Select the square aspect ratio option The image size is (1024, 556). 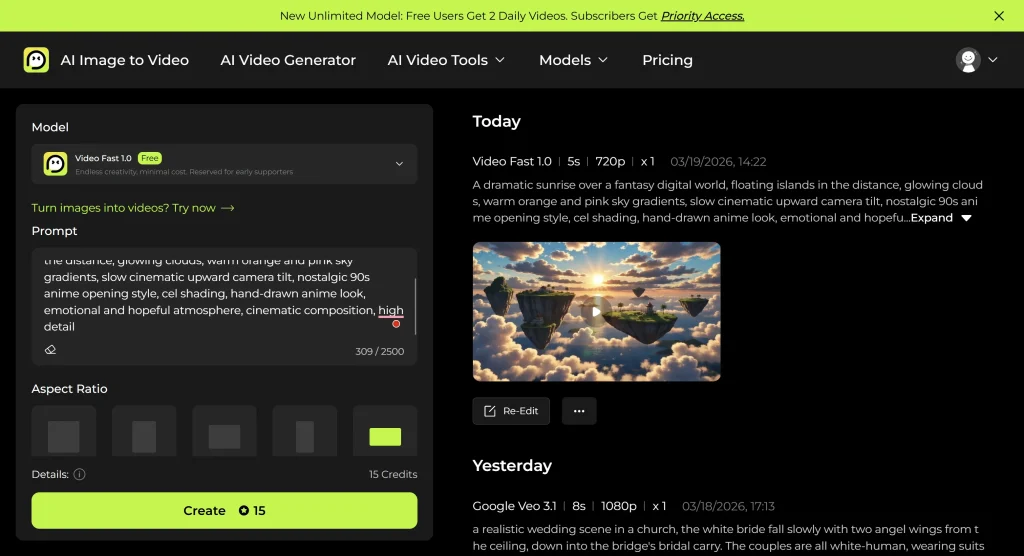64,436
